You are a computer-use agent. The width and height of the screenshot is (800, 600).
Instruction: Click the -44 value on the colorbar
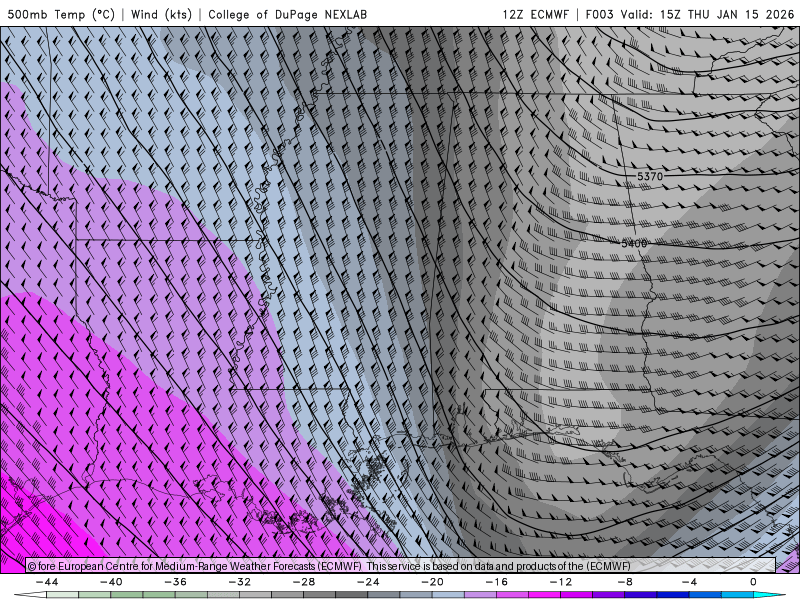coord(47,582)
